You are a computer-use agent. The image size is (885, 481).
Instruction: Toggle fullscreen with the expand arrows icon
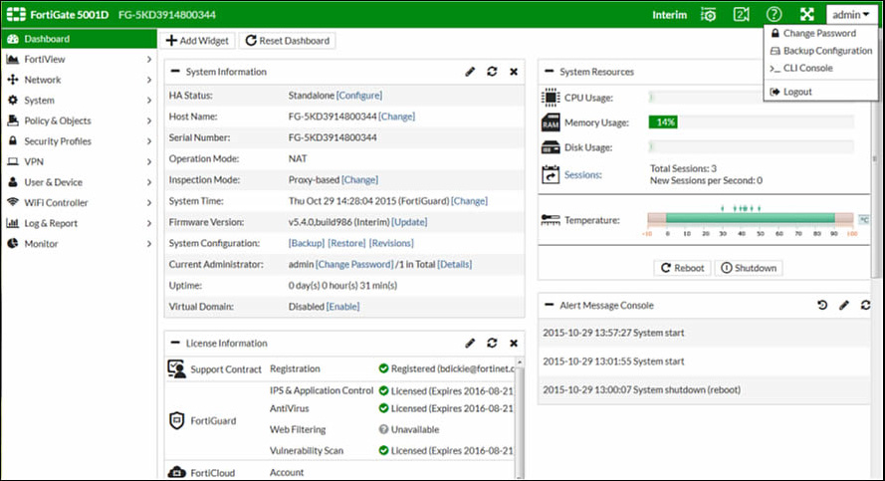click(807, 15)
